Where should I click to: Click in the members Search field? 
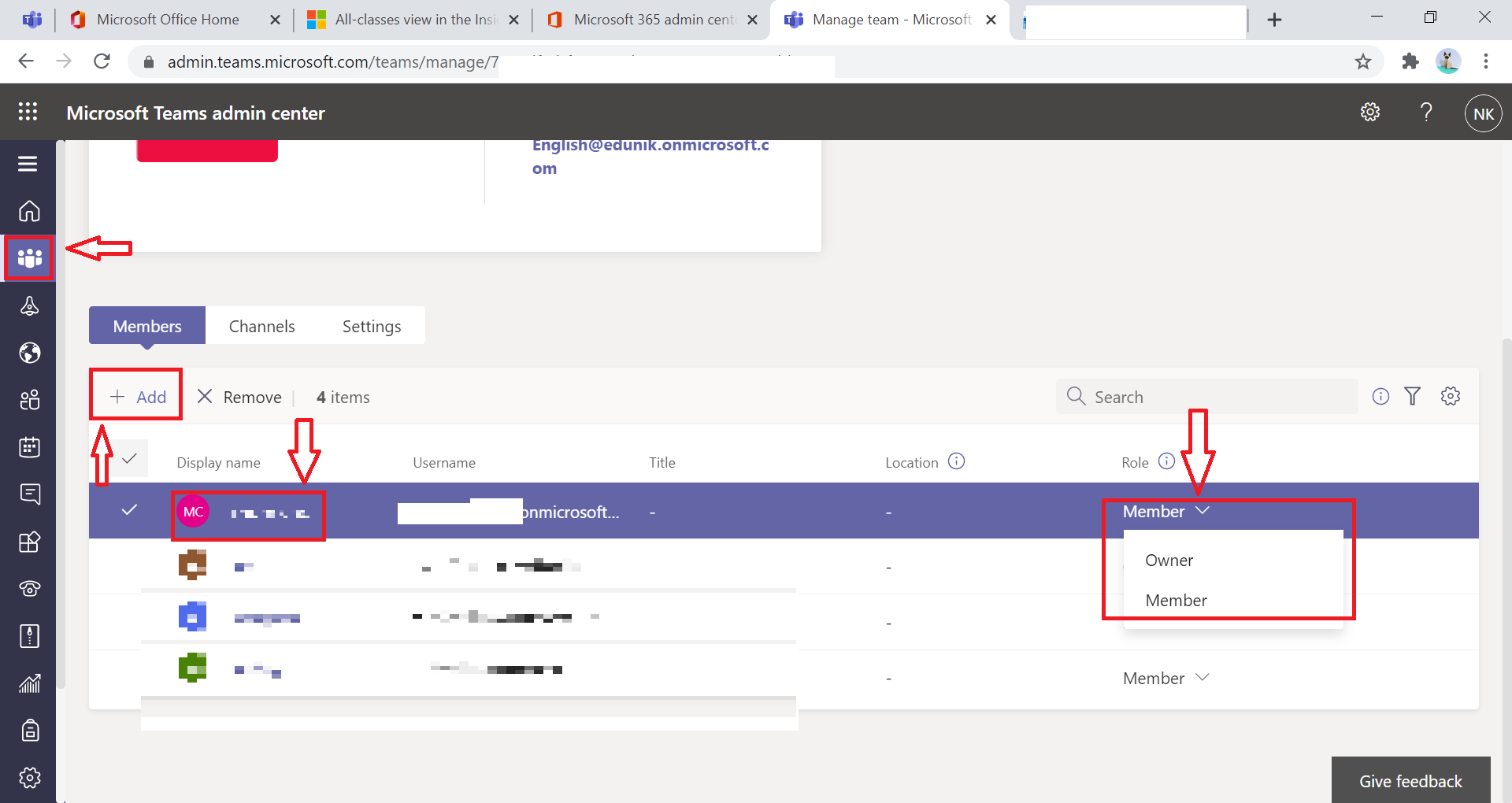[1206, 397]
